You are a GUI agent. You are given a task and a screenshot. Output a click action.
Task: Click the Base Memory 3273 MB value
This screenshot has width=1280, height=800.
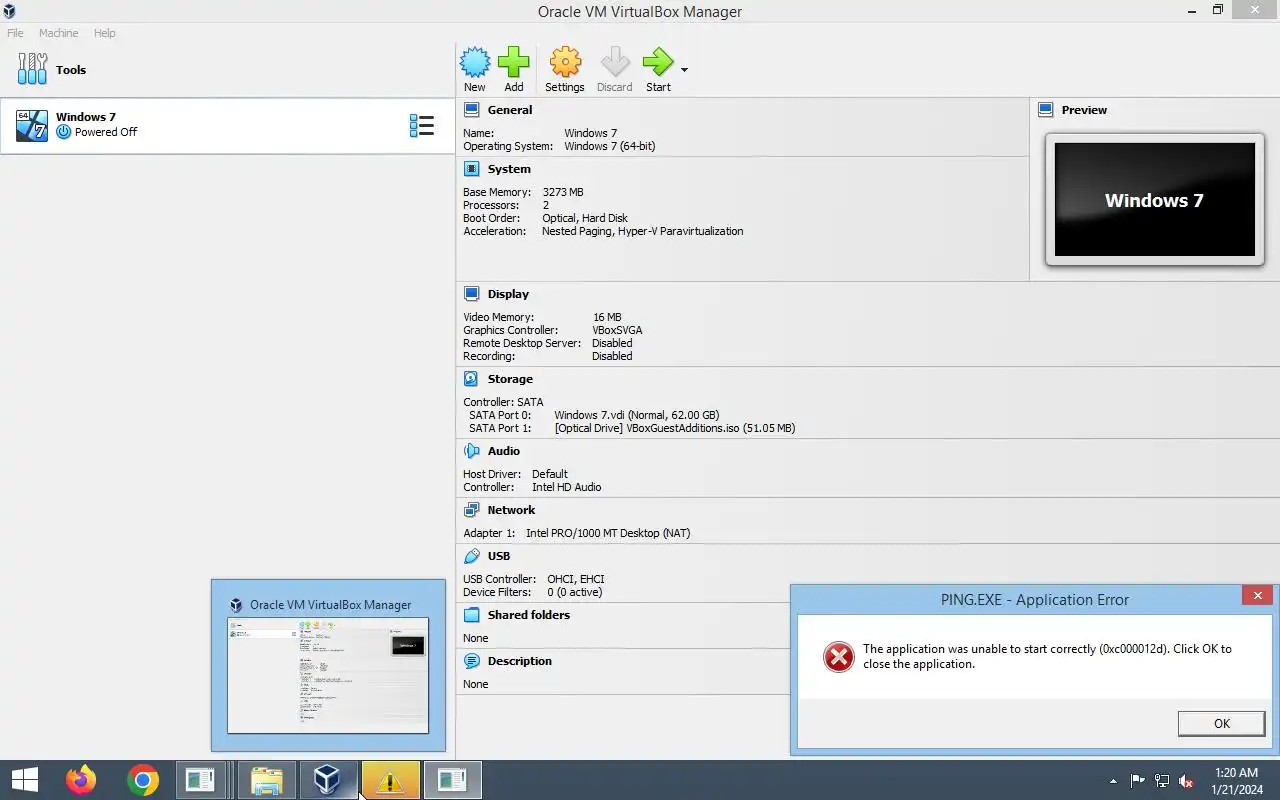click(563, 192)
